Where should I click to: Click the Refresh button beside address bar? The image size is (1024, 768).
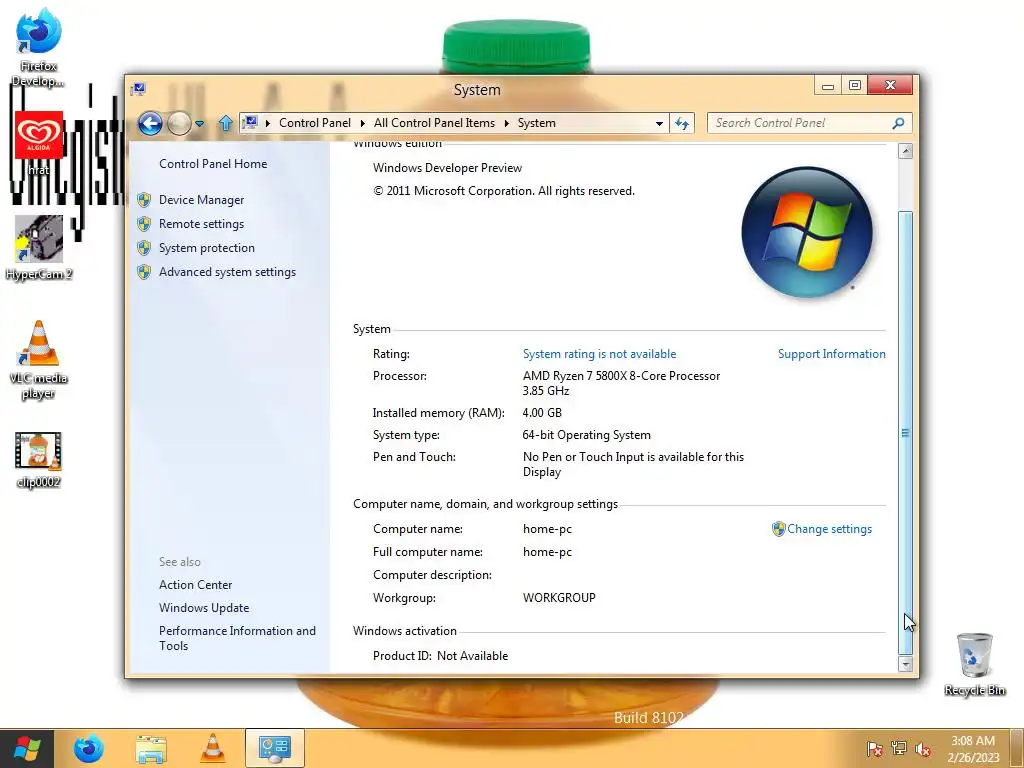pos(682,123)
